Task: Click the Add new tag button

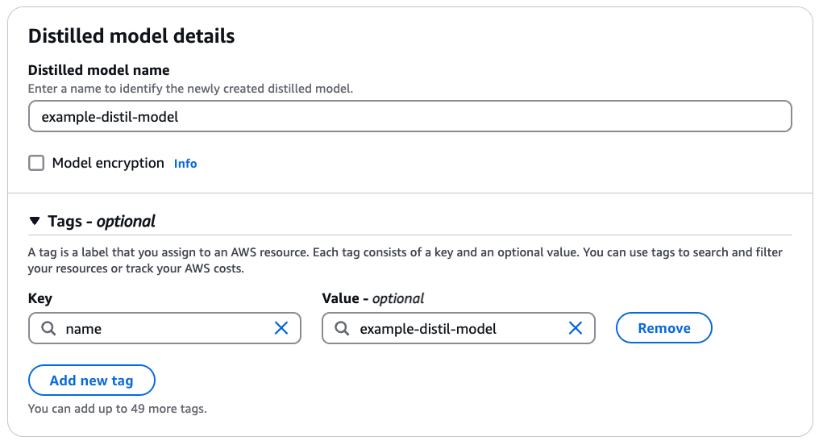Action: pyautogui.click(x=91, y=381)
